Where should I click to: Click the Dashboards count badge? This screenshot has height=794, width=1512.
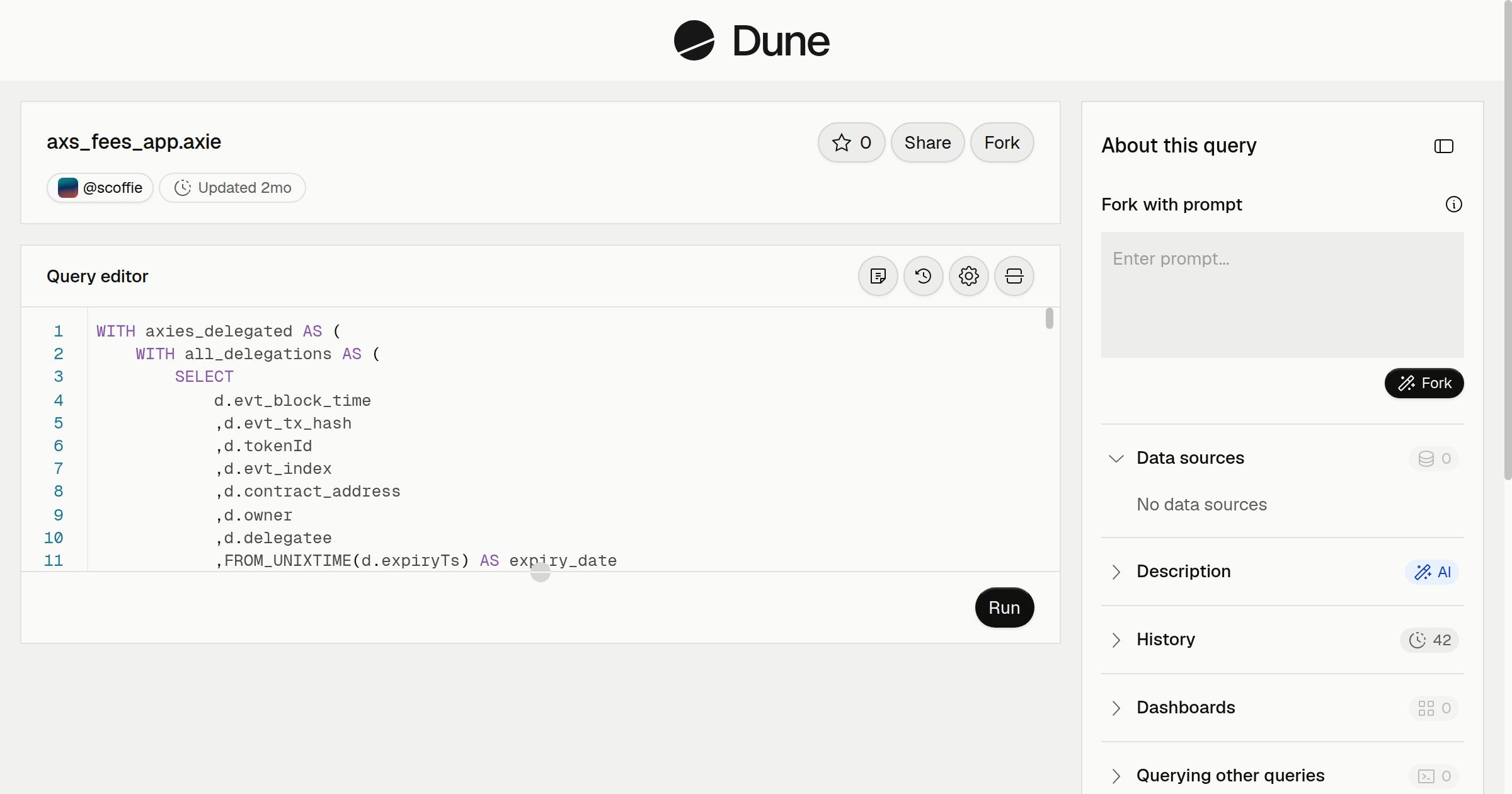tap(1434, 708)
